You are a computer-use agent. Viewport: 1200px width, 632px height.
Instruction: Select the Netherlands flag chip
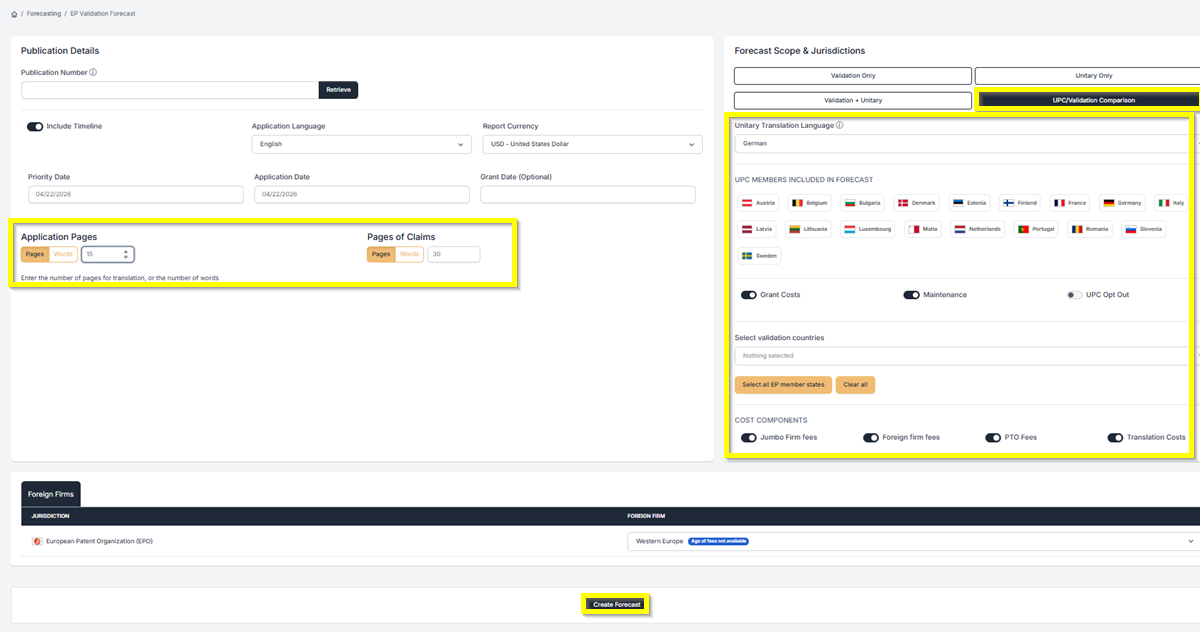(x=978, y=229)
